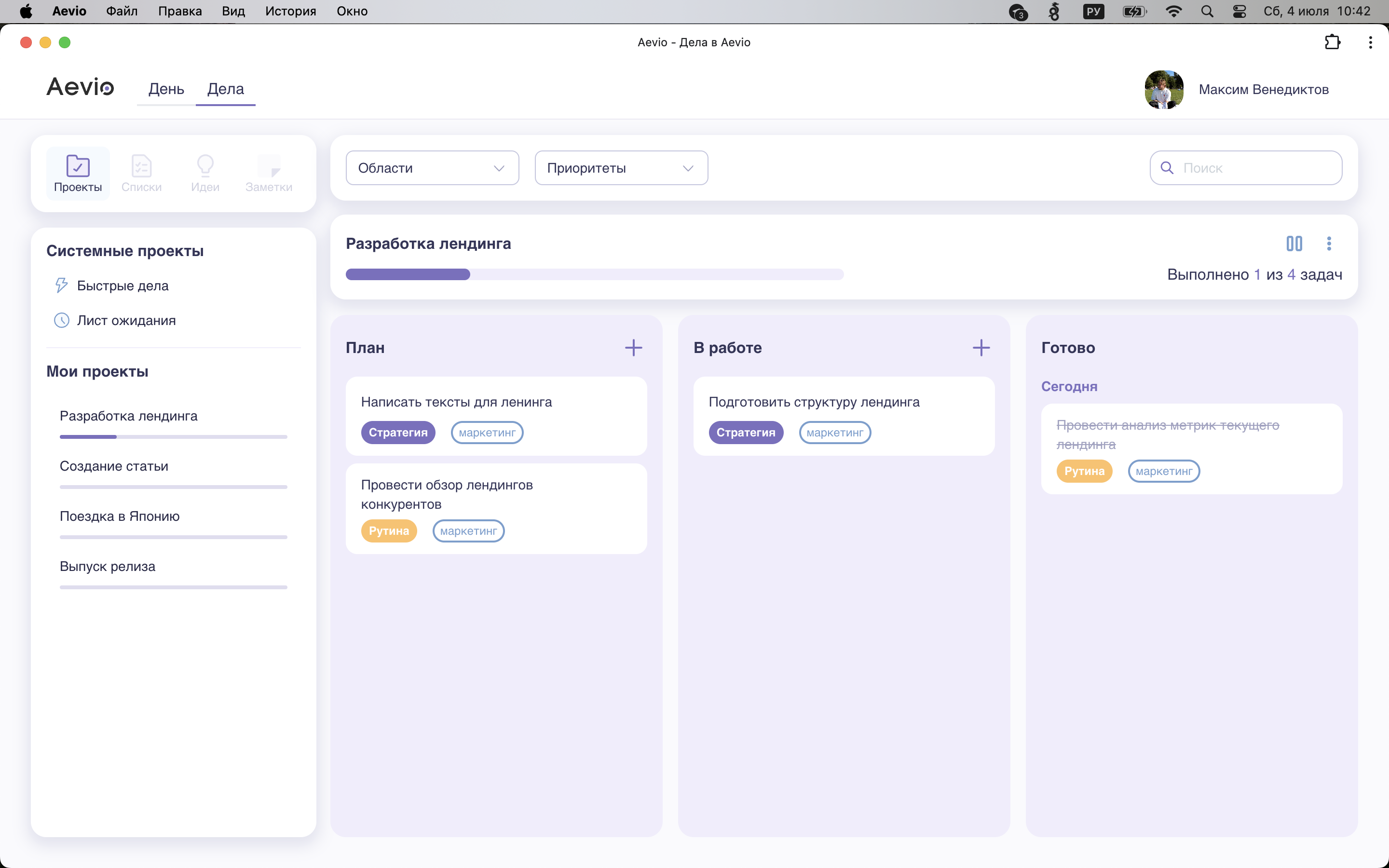Image resolution: width=1389 pixels, height=868 pixels.
Task: Click the battery status icon
Action: pyautogui.click(x=1135, y=11)
